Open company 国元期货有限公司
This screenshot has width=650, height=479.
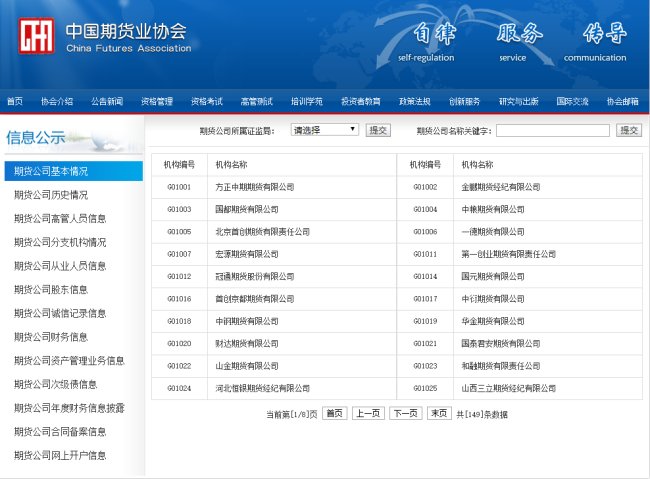(493, 277)
